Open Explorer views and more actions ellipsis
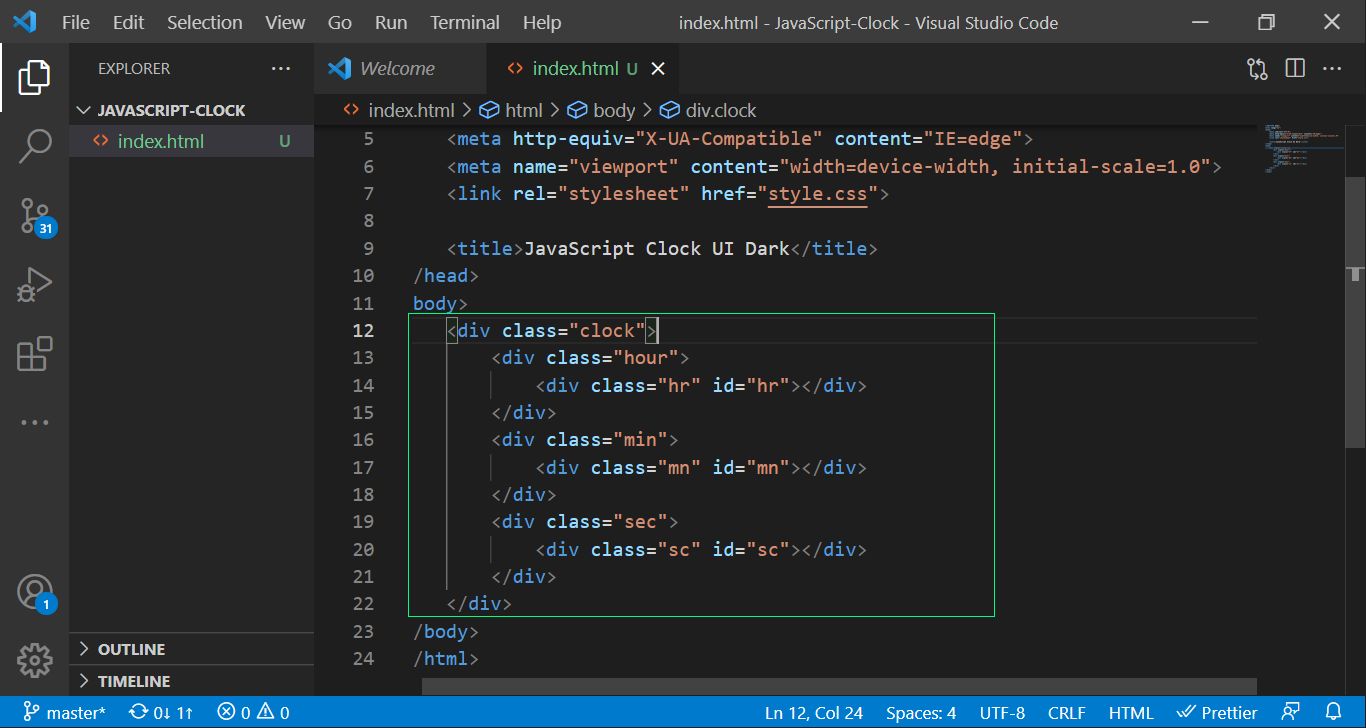This screenshot has width=1366, height=728. point(281,68)
